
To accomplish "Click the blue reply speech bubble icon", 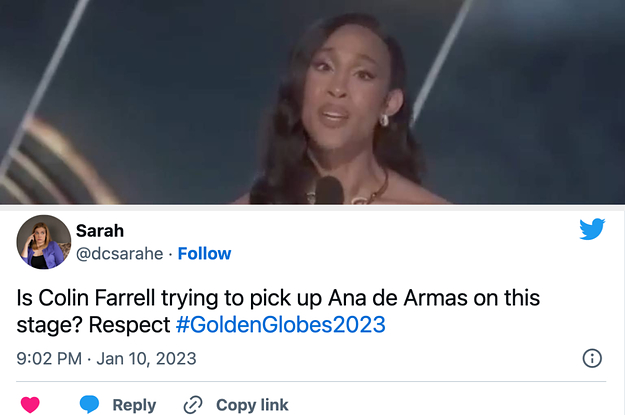I will (x=90, y=404).
